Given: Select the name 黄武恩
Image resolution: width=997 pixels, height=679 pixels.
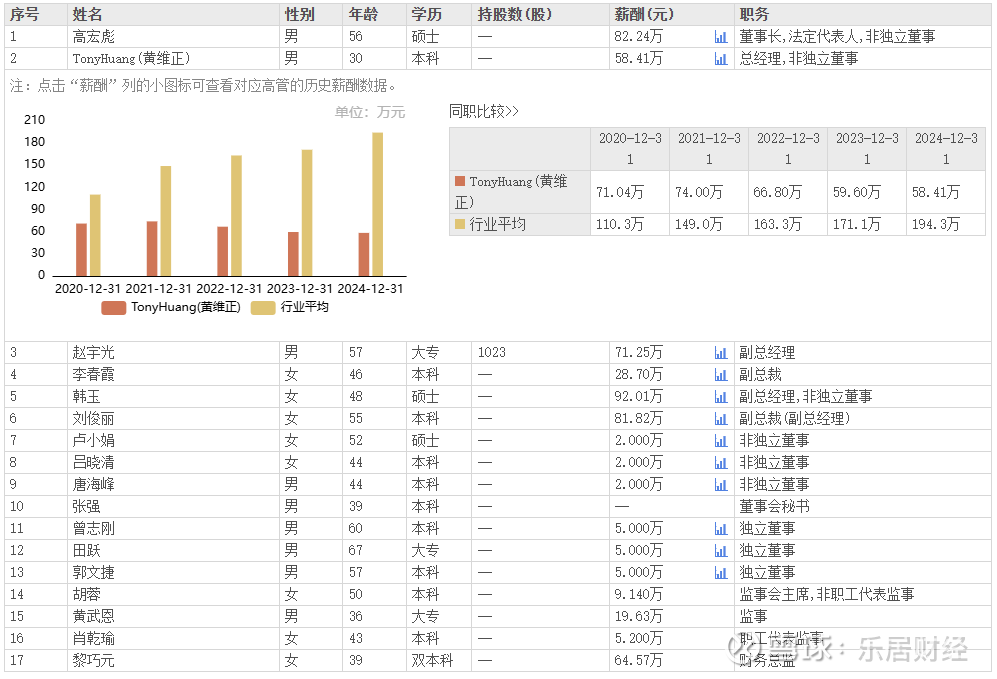Looking at the screenshot, I should click(x=93, y=617).
